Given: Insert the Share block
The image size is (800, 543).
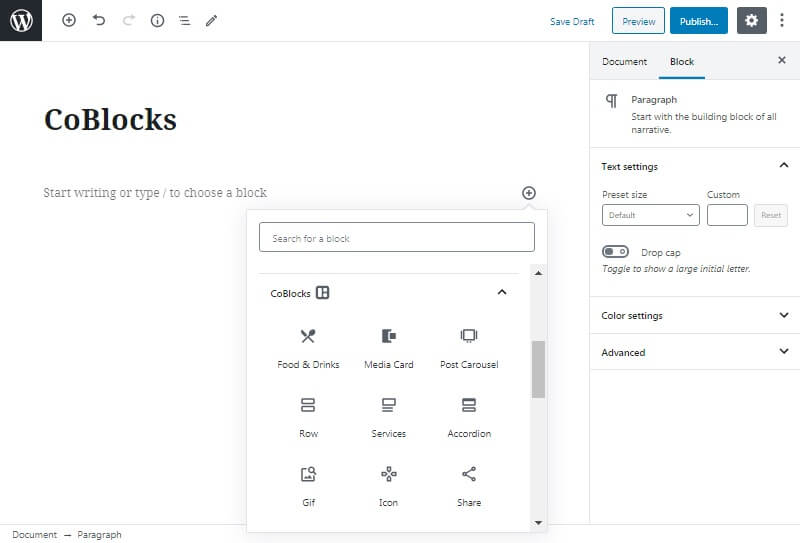Looking at the screenshot, I should click(x=469, y=486).
